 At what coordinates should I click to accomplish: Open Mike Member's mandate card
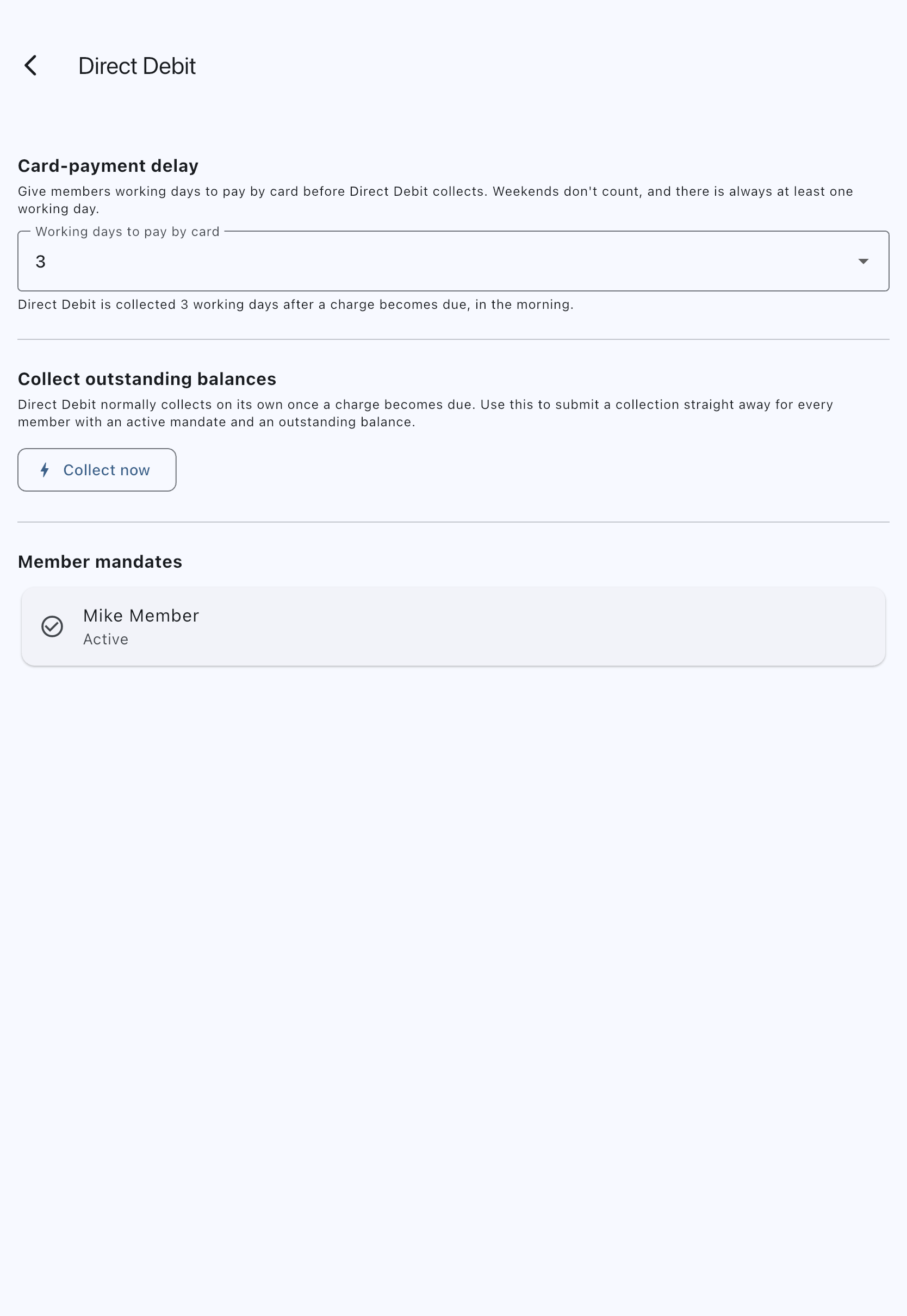(453, 626)
